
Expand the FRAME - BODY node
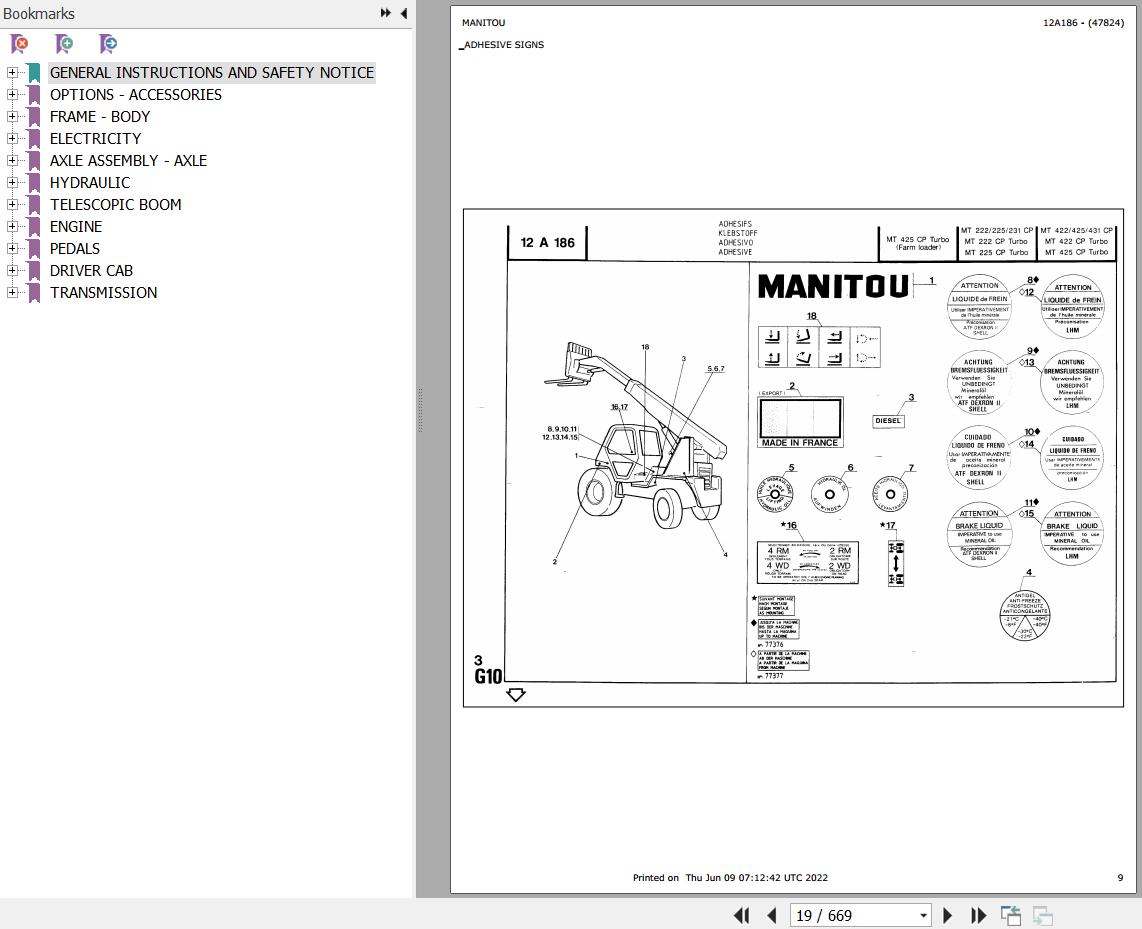(12, 116)
